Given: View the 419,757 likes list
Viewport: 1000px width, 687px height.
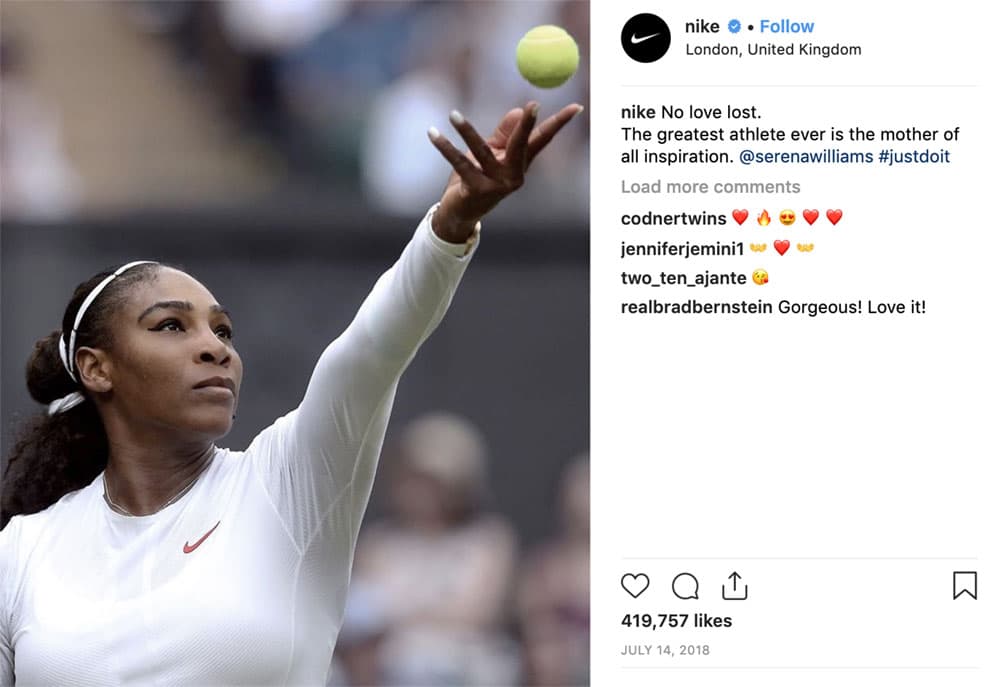Looking at the screenshot, I should point(676,621).
